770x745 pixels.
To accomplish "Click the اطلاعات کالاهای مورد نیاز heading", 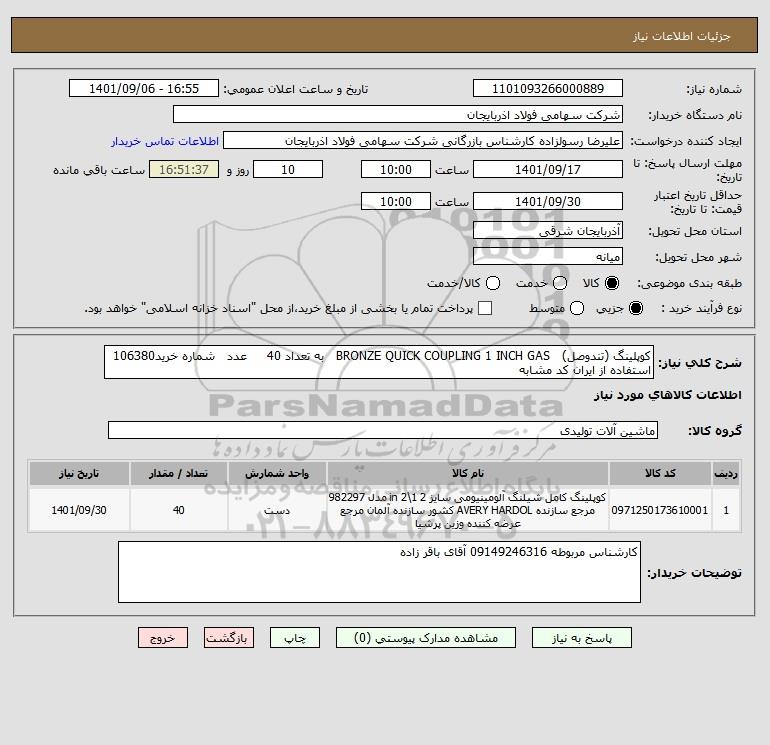I will [x=668, y=395].
